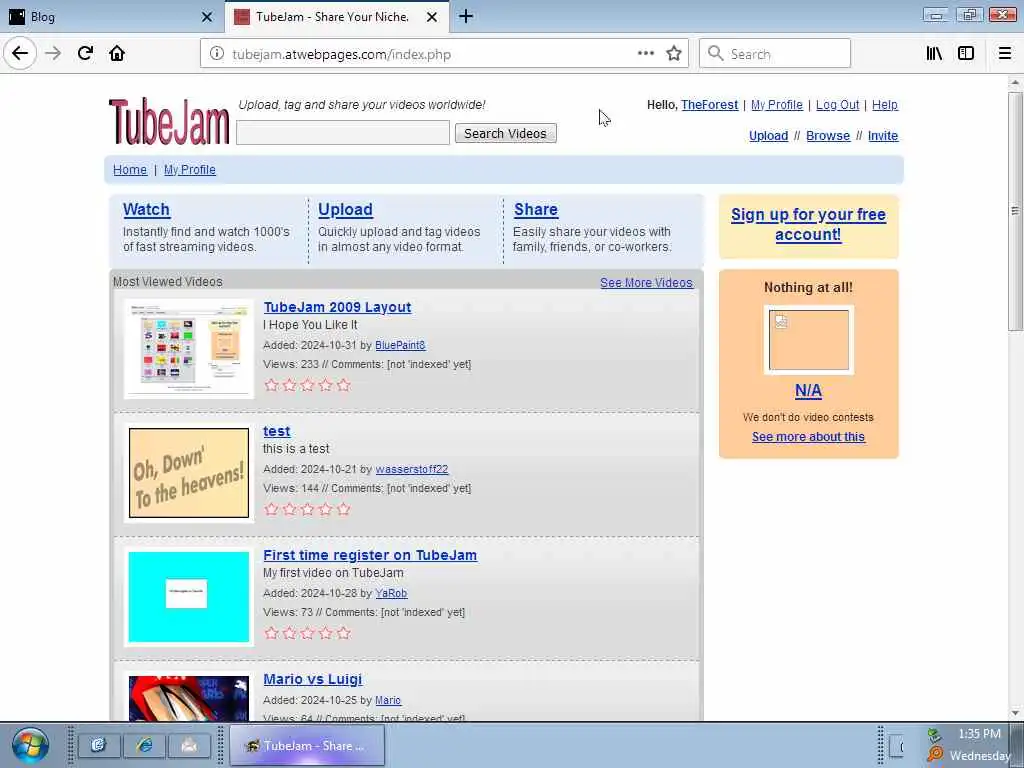Click the taskbar clock showing 1:35 PM
1024x768 pixels.
tap(979, 734)
